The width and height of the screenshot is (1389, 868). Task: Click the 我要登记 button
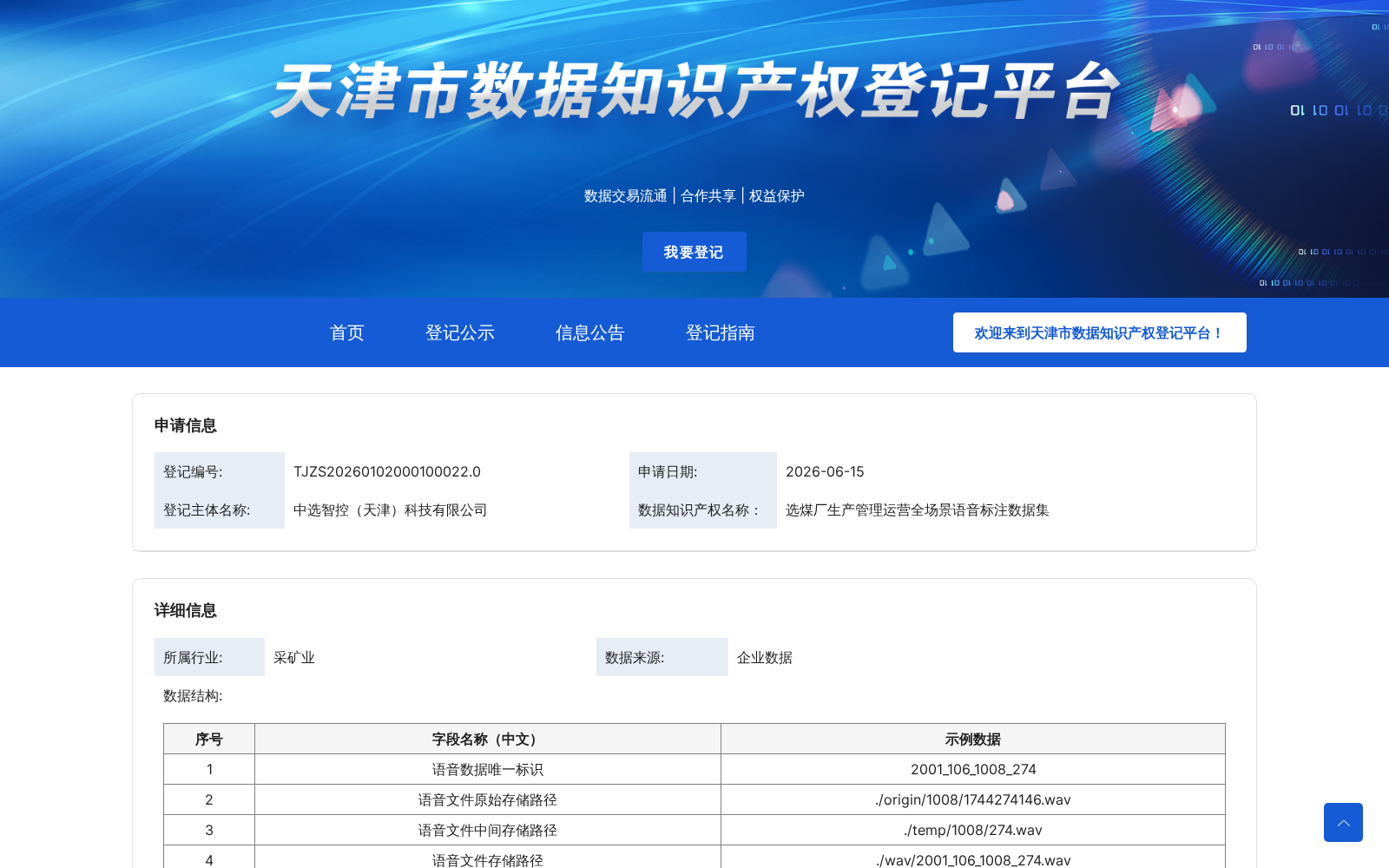pyautogui.click(x=694, y=252)
